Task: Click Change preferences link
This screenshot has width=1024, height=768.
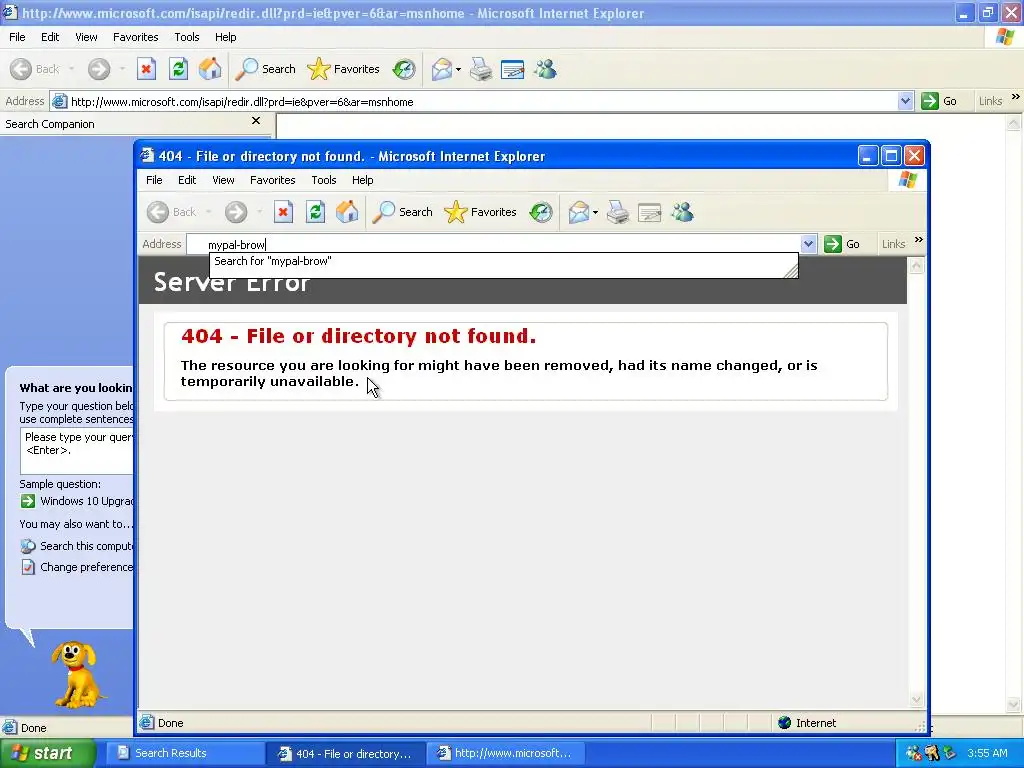Action: click(76, 567)
